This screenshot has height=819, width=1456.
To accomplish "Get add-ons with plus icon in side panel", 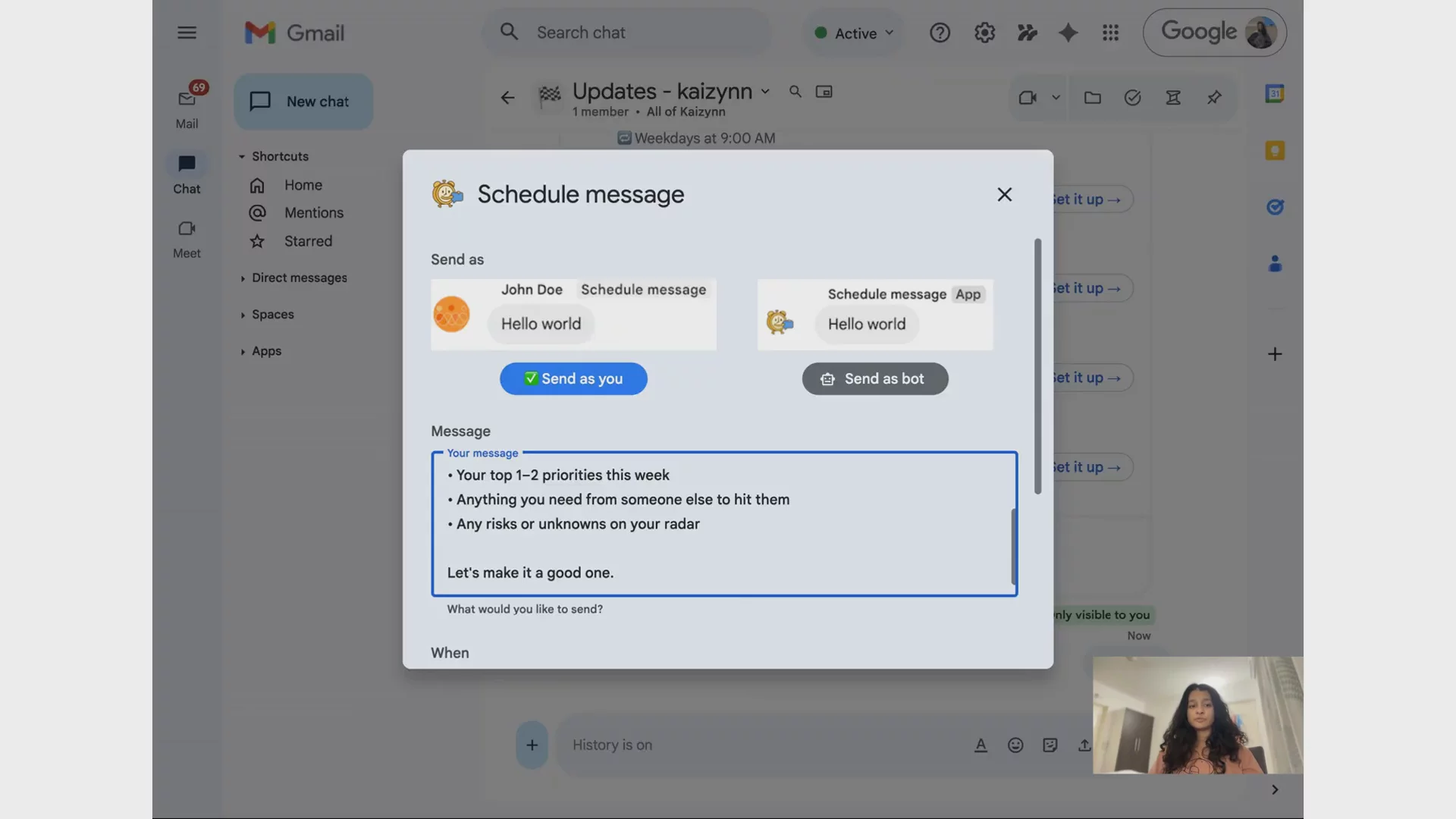I will pos(1275,354).
